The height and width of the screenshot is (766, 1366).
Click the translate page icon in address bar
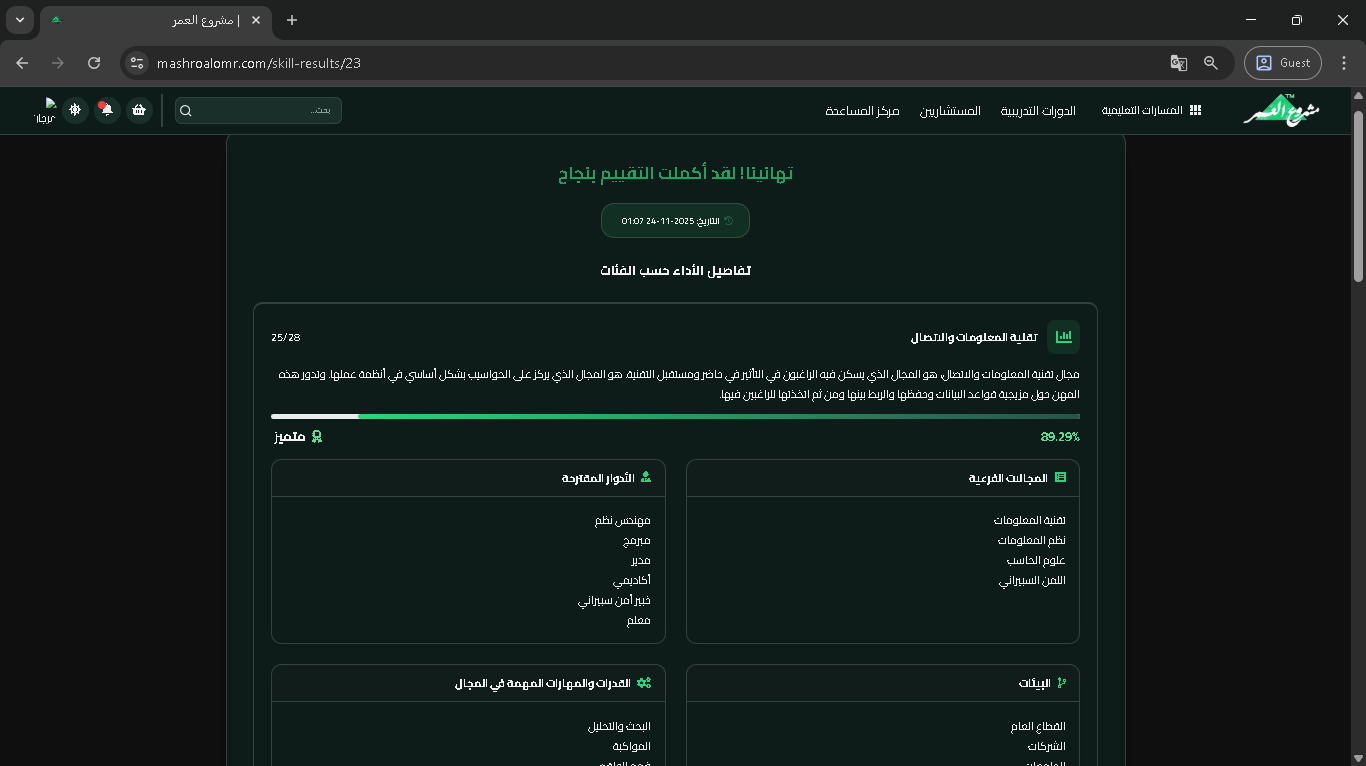[1179, 63]
